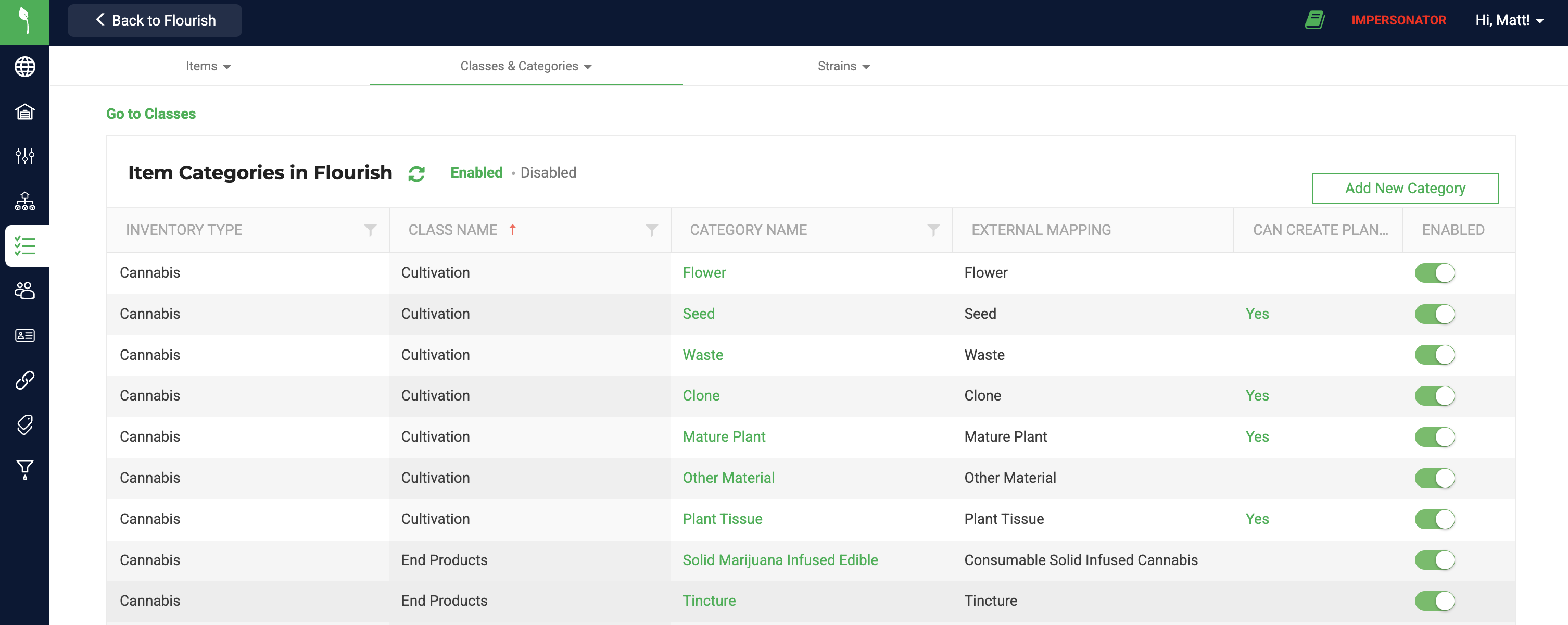This screenshot has width=1568, height=625.
Task: Expand the Items dropdown menu
Action: click(x=208, y=66)
